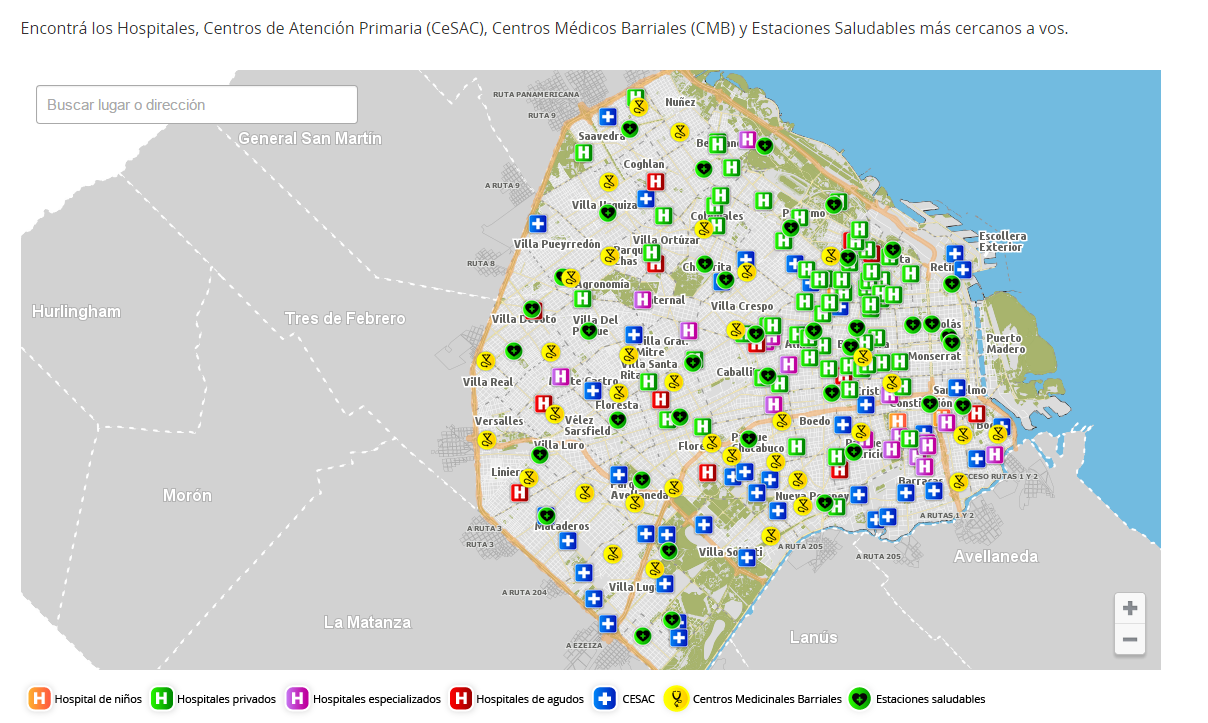
Task: Click the green private hospital marker below Saavedra
Action: [x=584, y=153]
